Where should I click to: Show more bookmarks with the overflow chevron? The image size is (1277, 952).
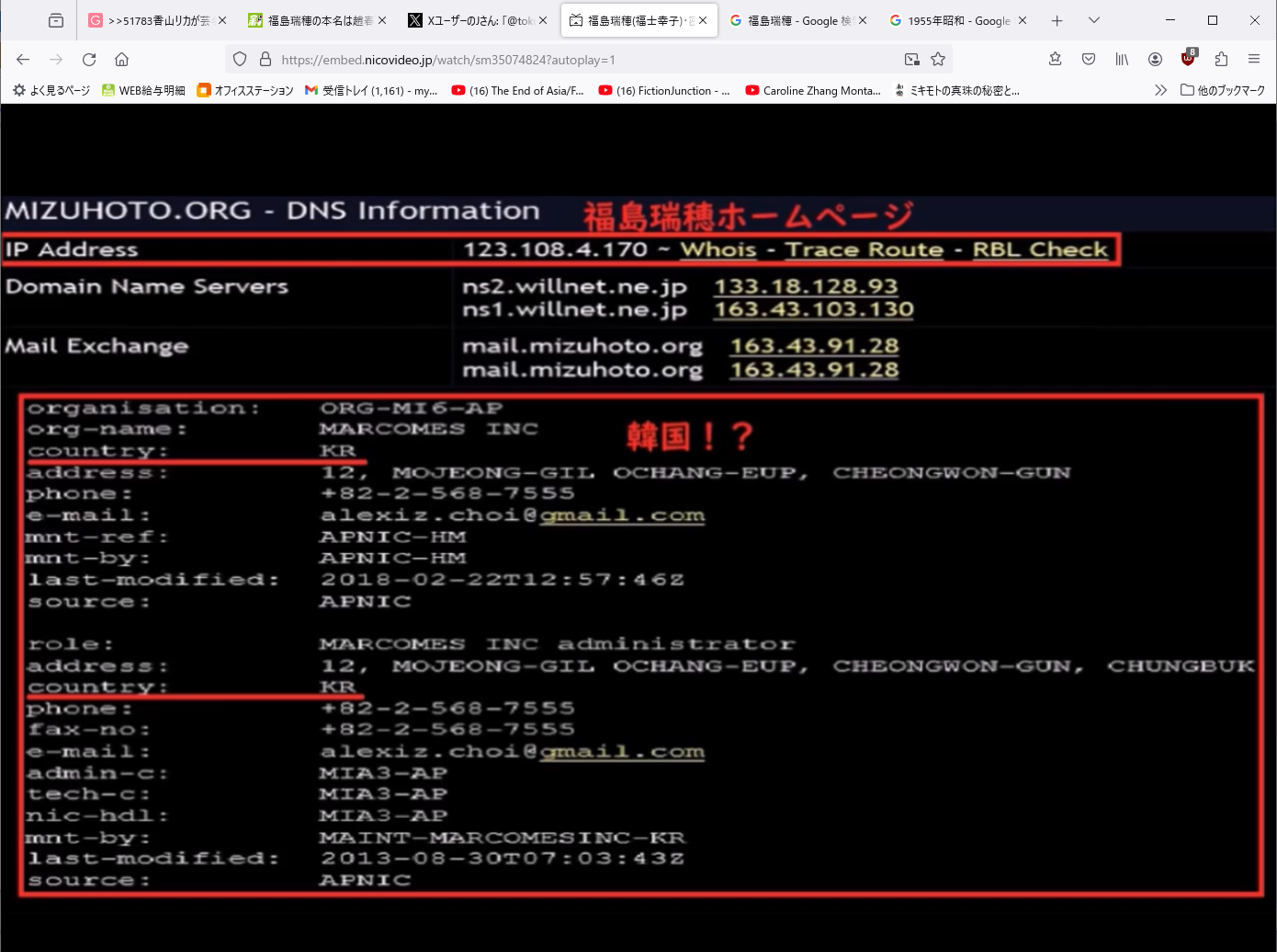1160,90
